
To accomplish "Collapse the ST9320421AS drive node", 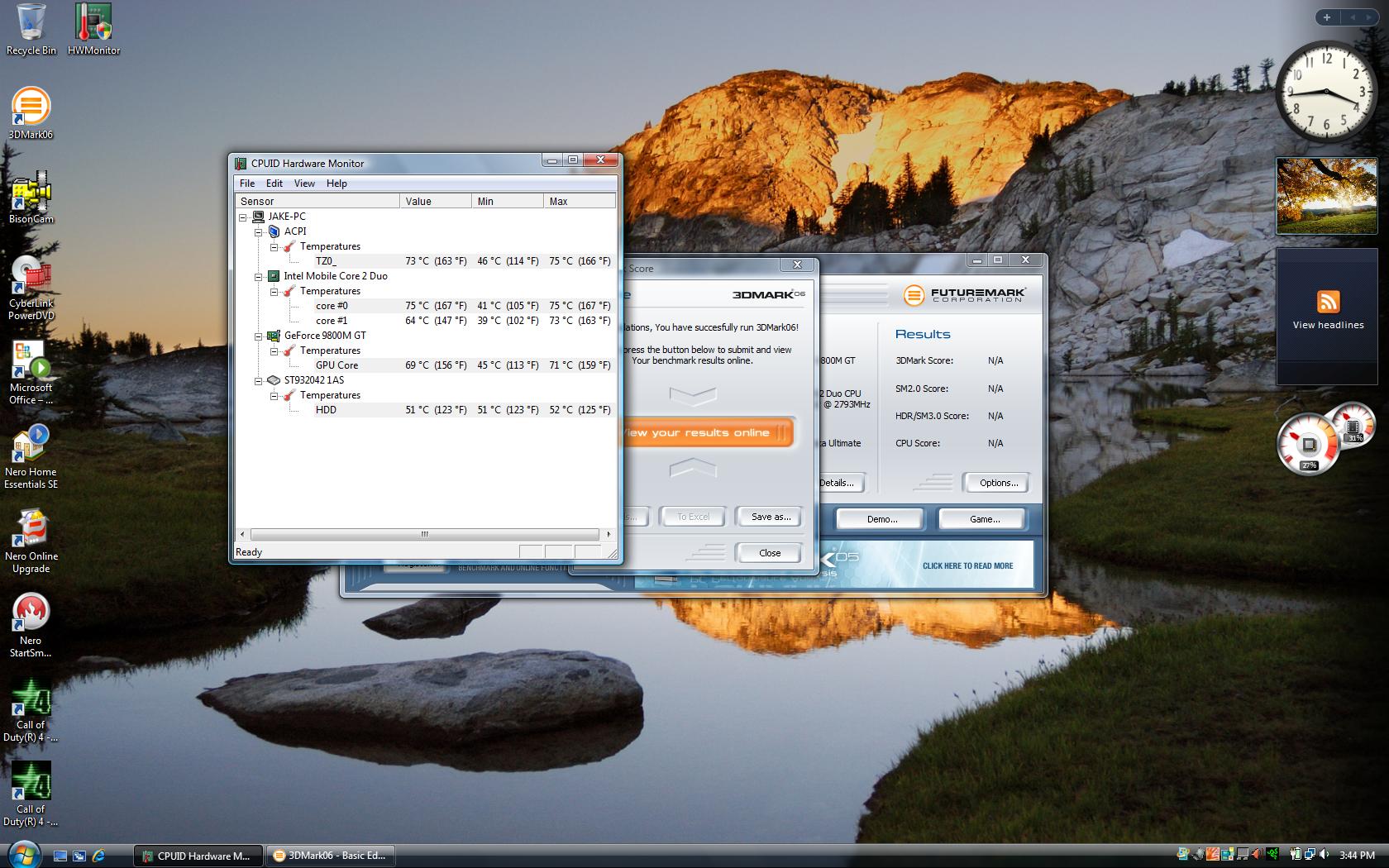I will coord(259,381).
